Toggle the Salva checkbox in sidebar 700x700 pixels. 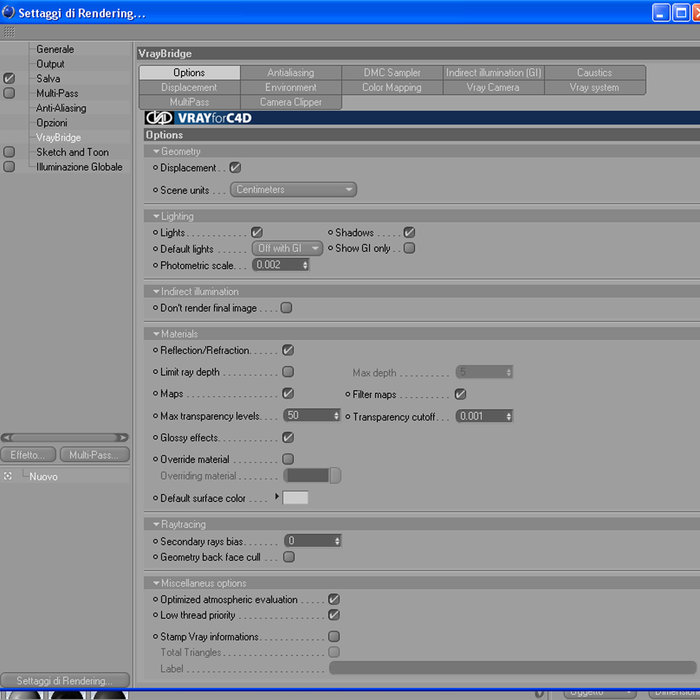9,79
